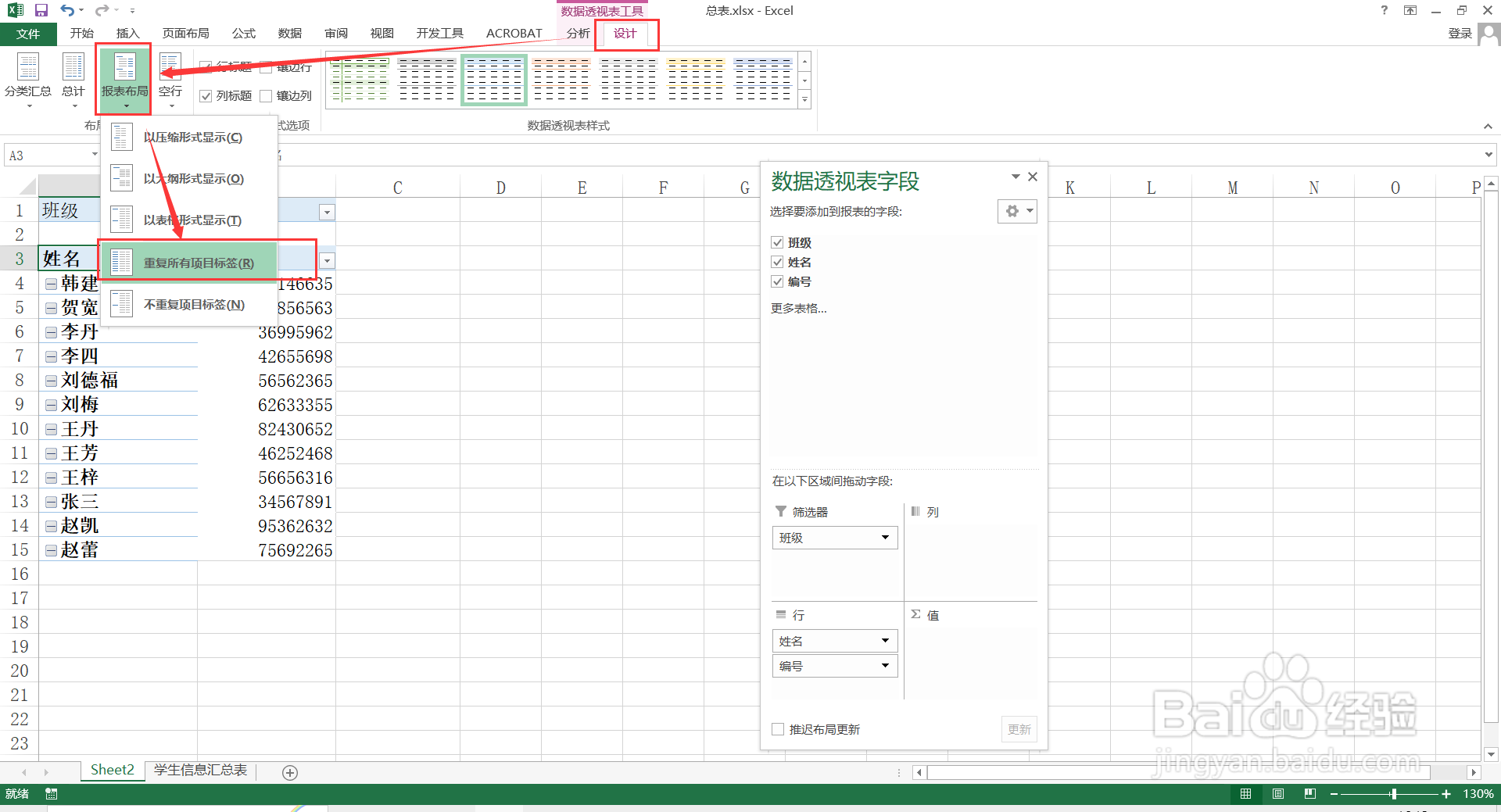Open the 班级 filter dropdown in pane

coord(885,538)
